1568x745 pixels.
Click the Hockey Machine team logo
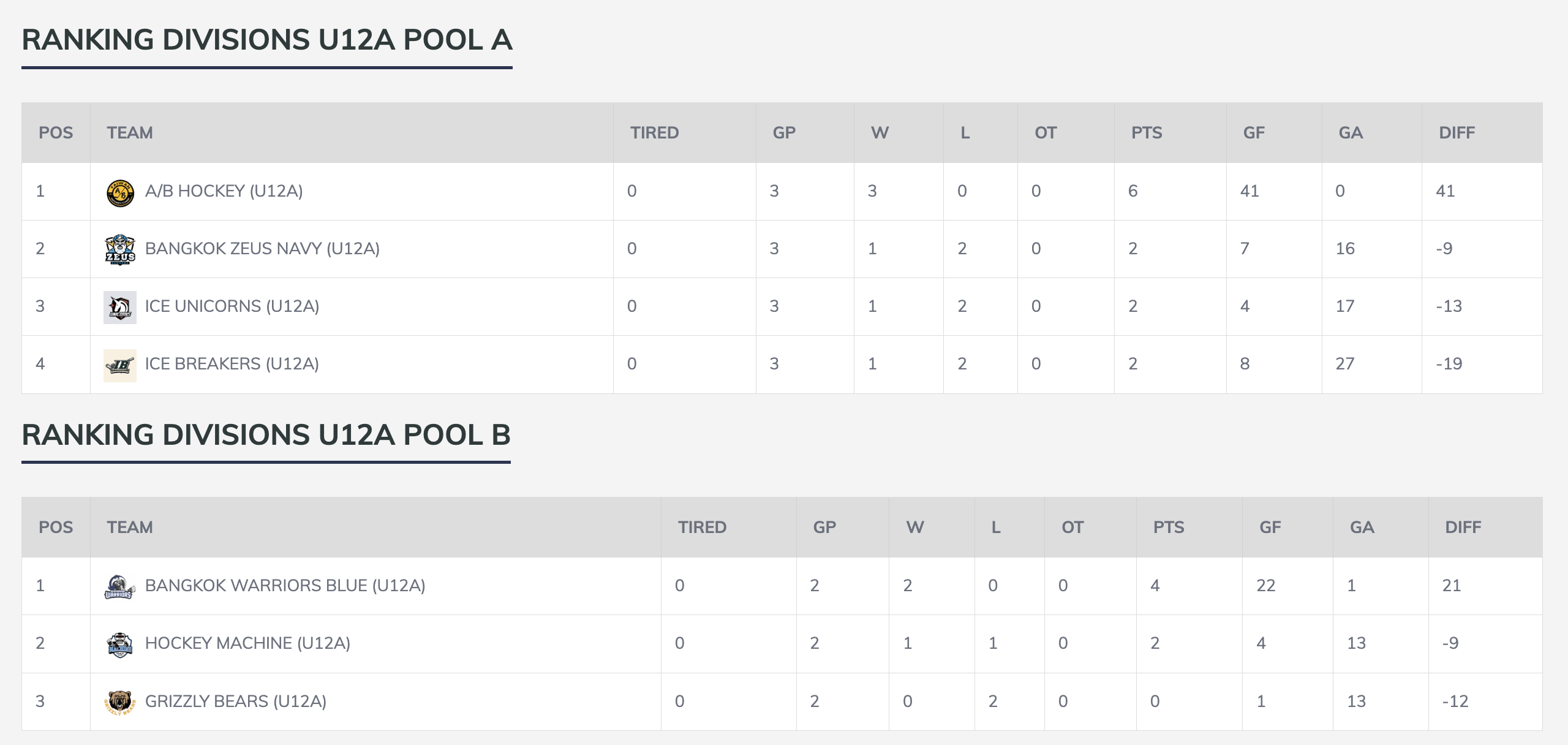[x=119, y=645]
